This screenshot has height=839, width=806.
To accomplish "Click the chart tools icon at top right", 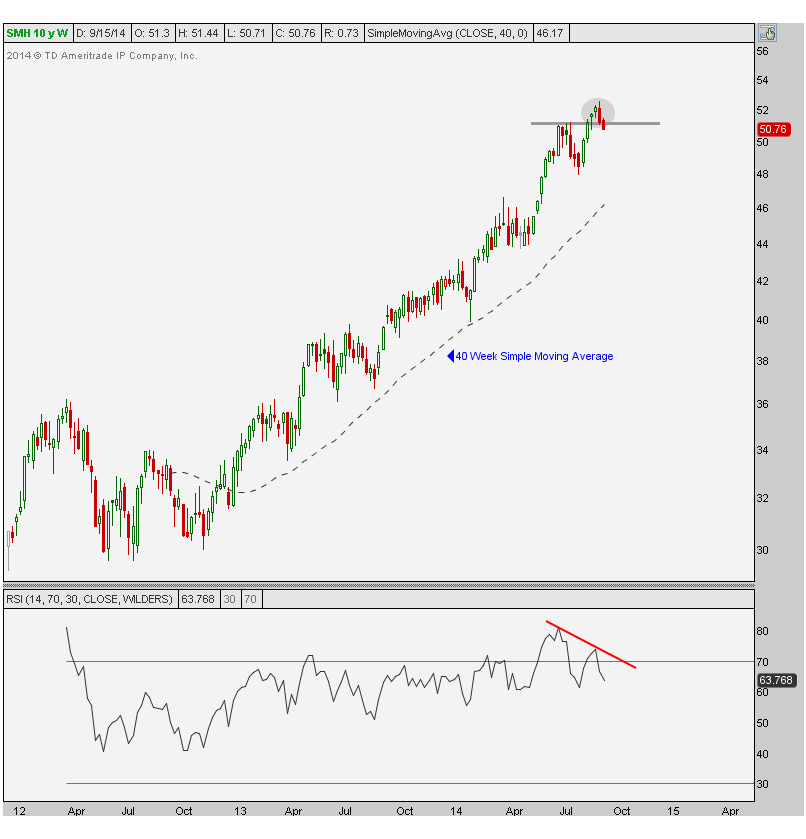I will click(x=767, y=33).
